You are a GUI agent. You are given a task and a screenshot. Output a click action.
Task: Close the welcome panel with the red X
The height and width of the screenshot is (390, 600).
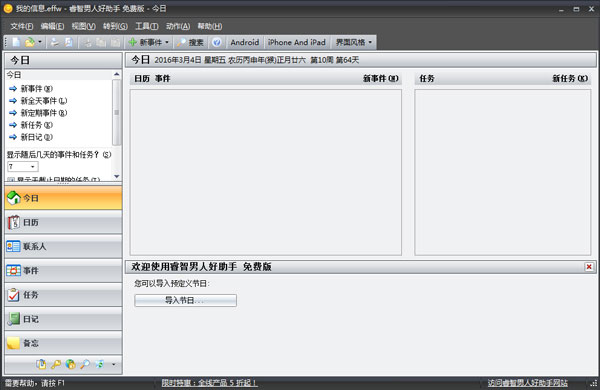point(589,267)
